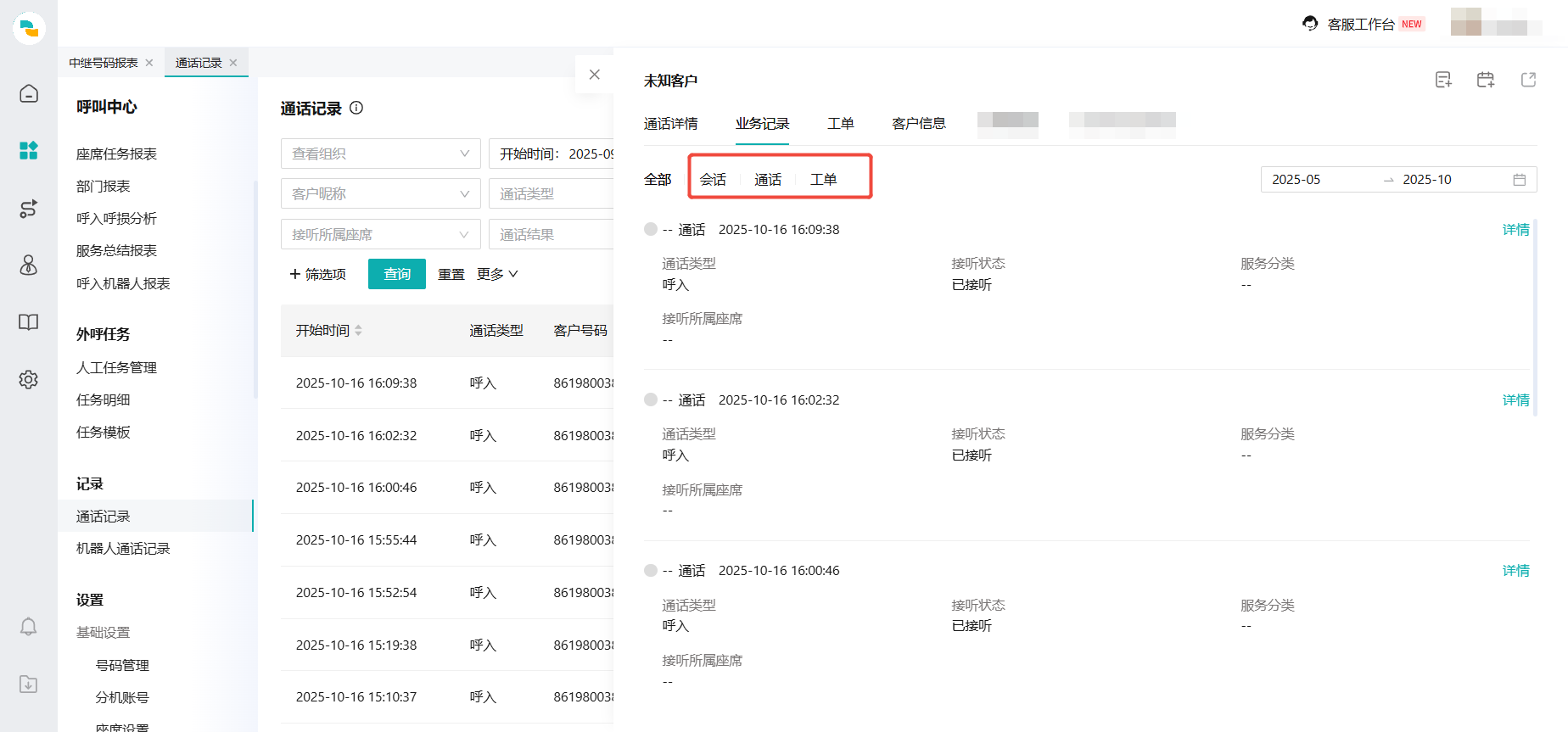Sort by 开始时间 column arrows

pyautogui.click(x=359, y=330)
